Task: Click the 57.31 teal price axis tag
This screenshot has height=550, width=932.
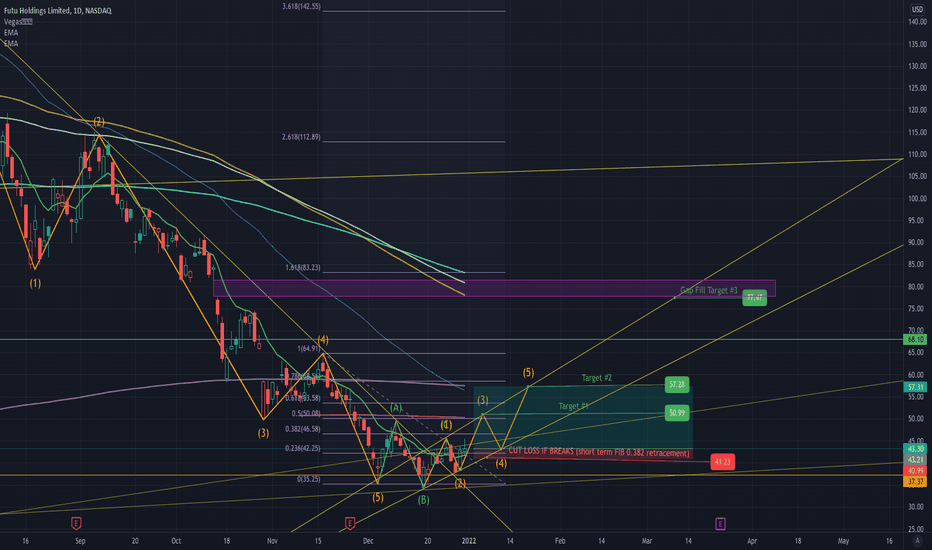Action: 915,387
